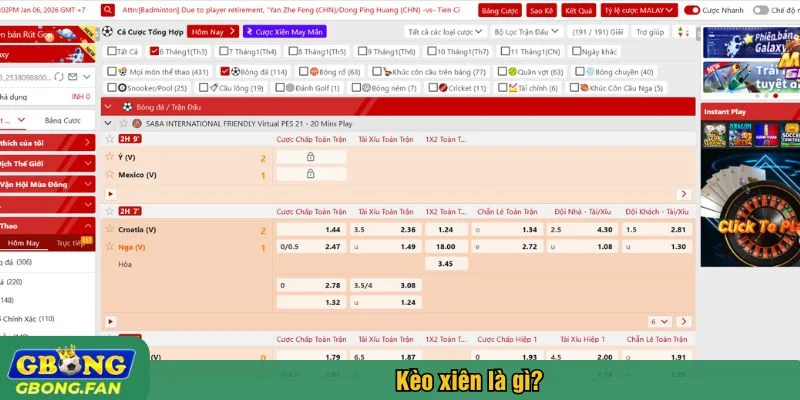Open more markets arrow for Ý vs Mexico
This screenshot has width=800, height=400.
point(684,194)
